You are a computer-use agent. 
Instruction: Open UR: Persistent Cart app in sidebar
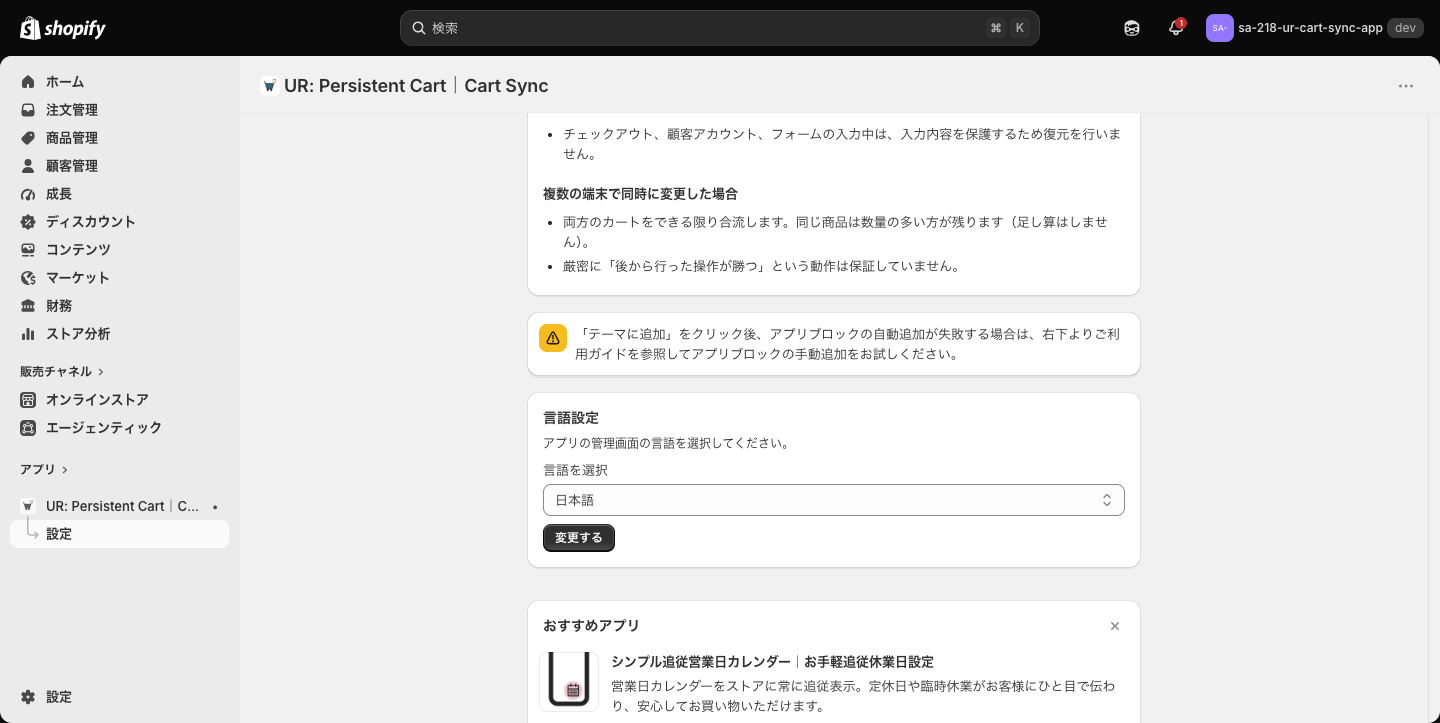pos(122,506)
